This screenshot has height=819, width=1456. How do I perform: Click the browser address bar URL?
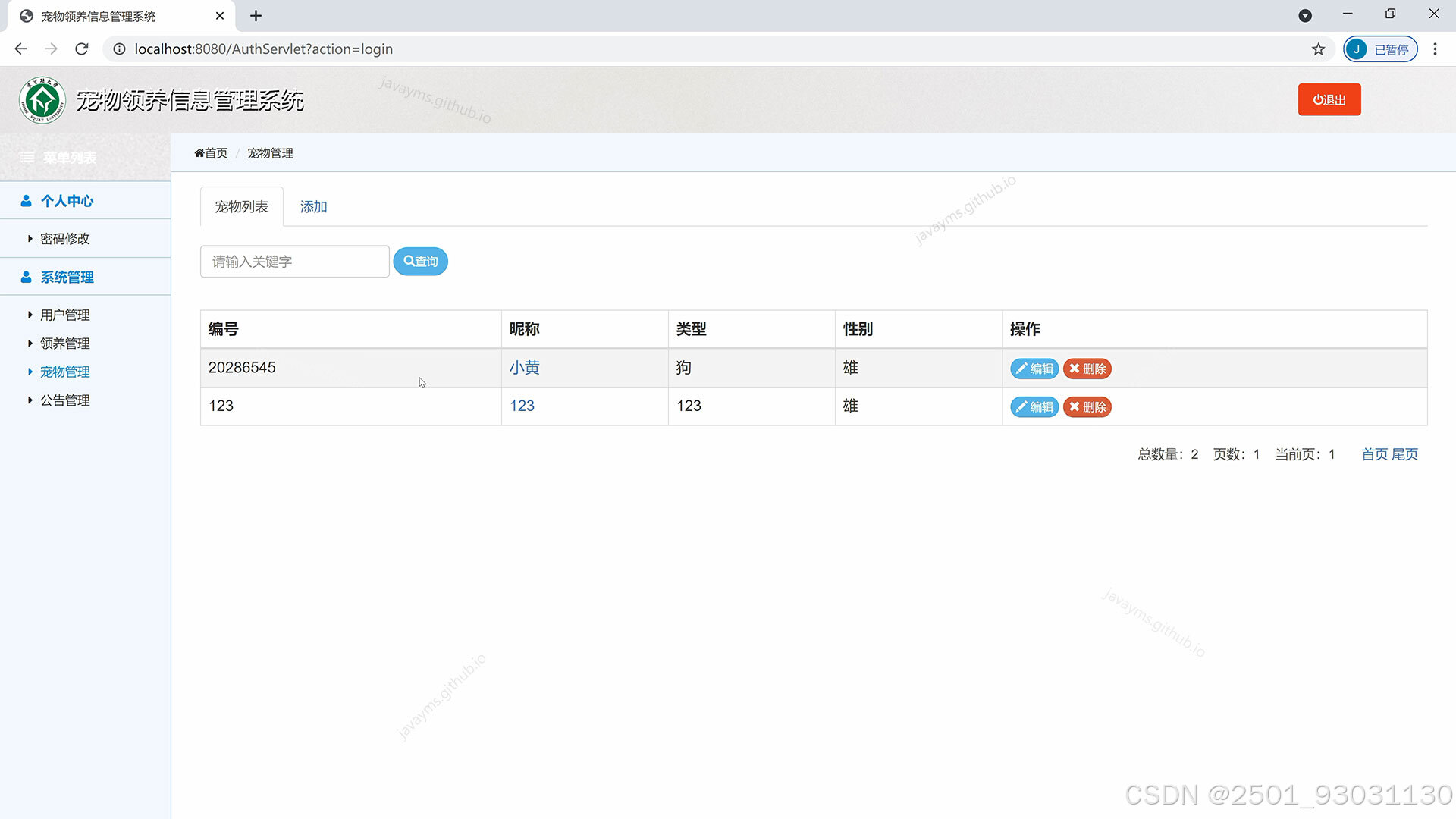pos(264,49)
